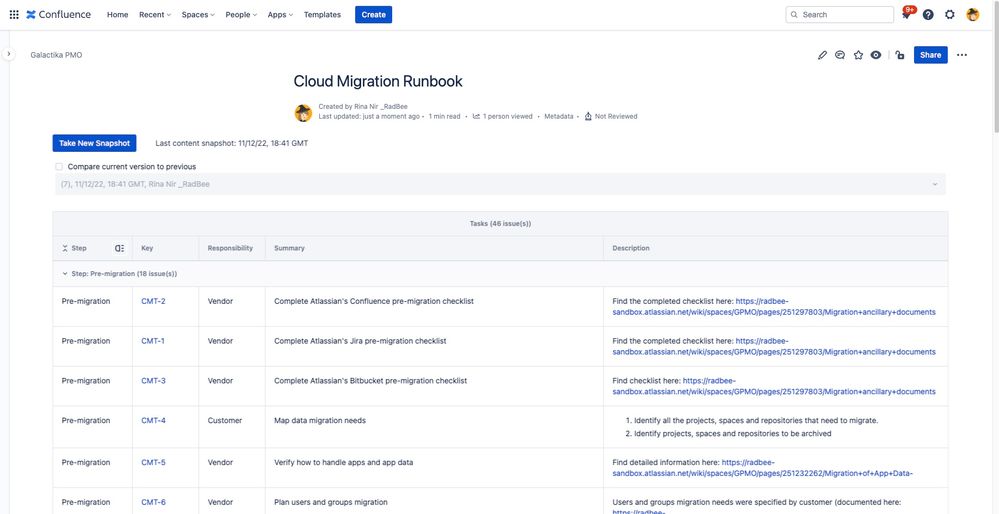Click the Description column header

631,248
